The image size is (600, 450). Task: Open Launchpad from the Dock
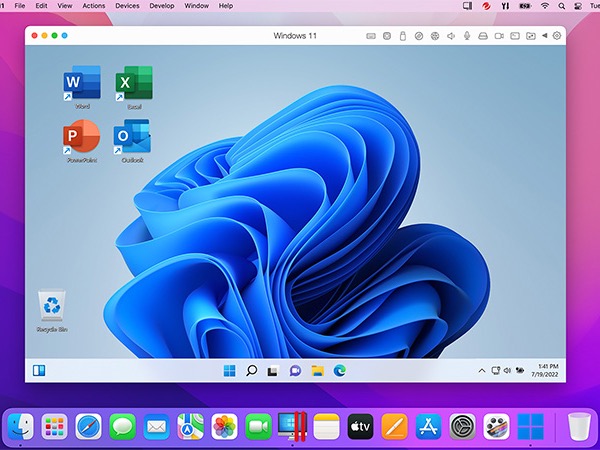(x=54, y=426)
